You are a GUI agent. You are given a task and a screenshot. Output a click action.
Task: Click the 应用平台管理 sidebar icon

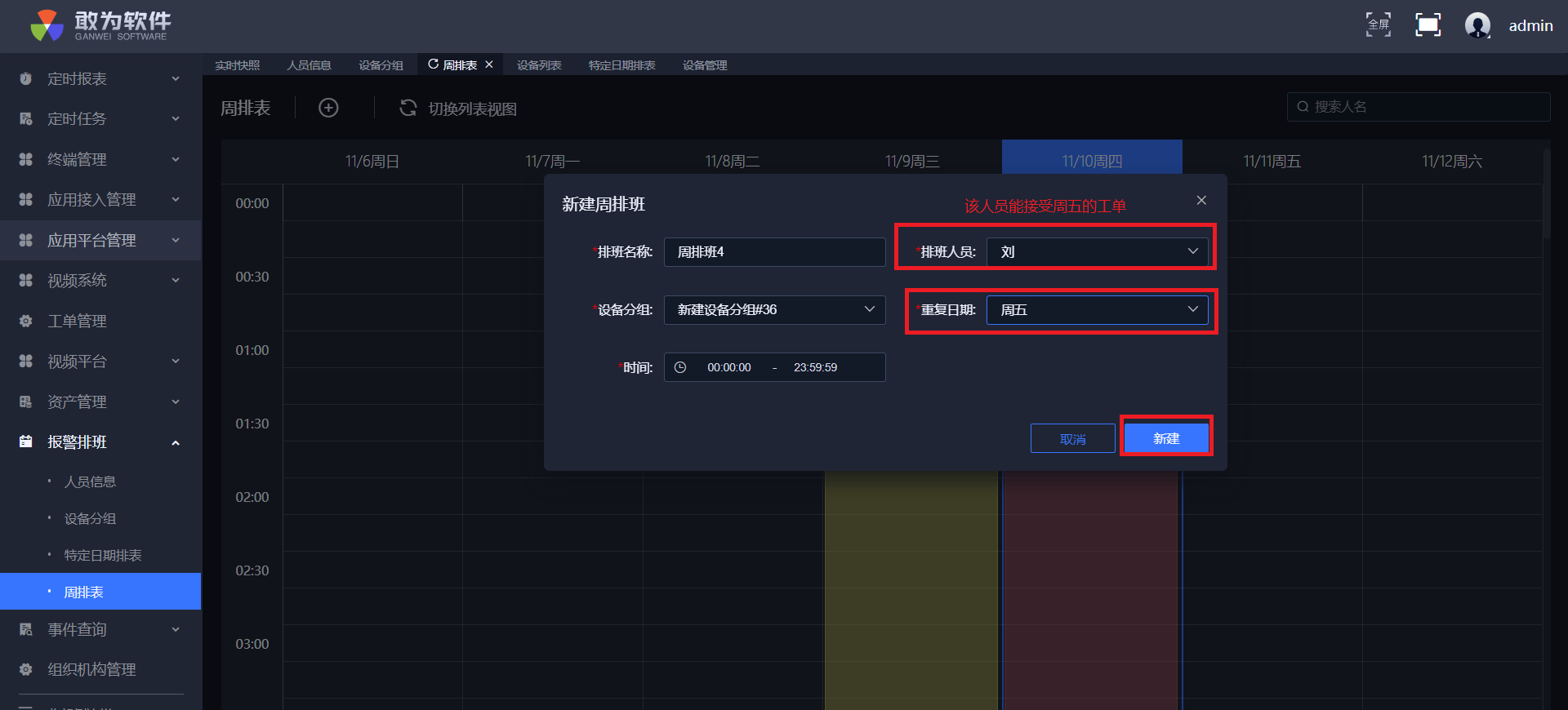(26, 240)
